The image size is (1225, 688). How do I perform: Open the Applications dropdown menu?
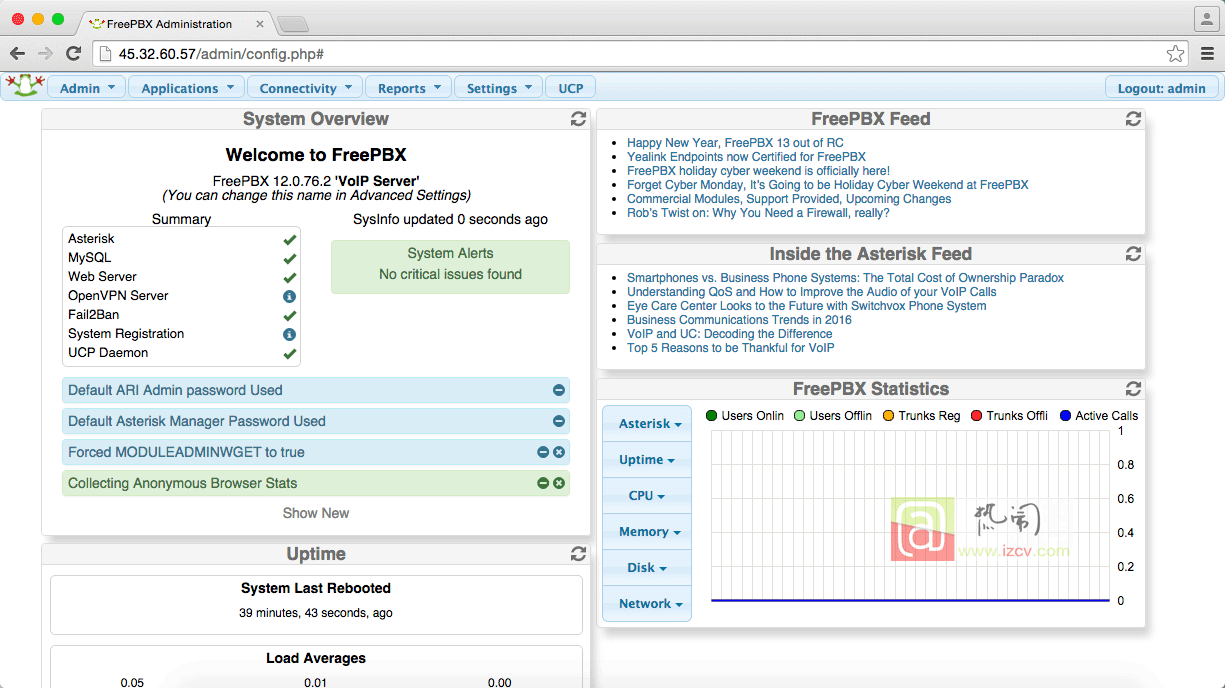coord(187,88)
